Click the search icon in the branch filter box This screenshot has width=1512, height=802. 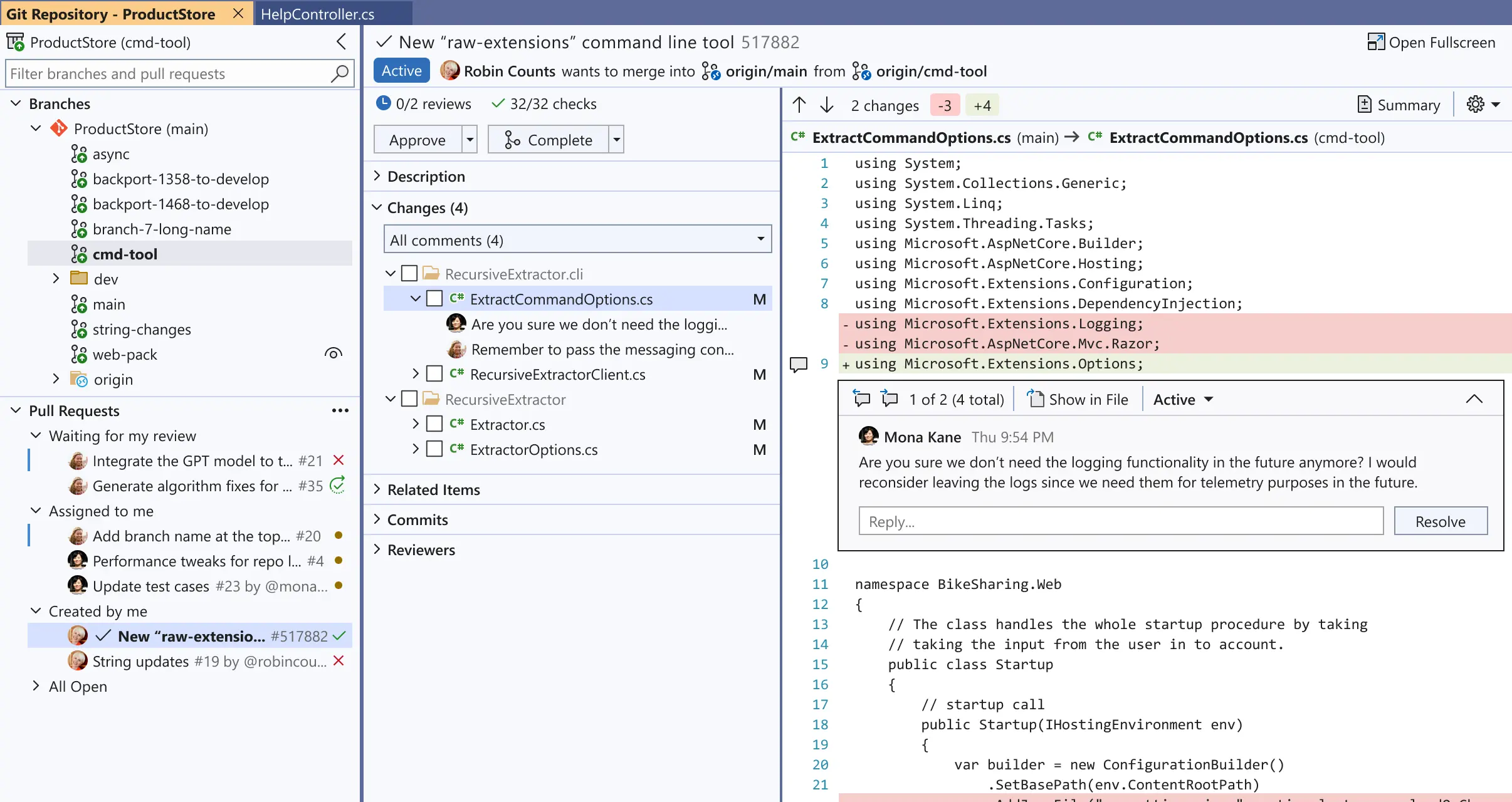pos(339,73)
